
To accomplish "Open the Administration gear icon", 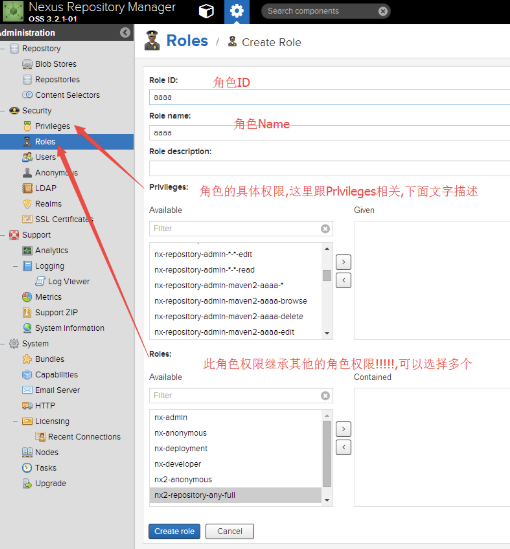I will [x=237, y=11].
